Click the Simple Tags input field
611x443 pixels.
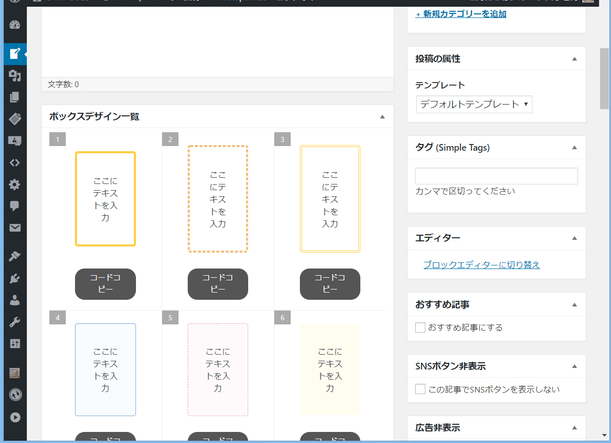[496, 176]
